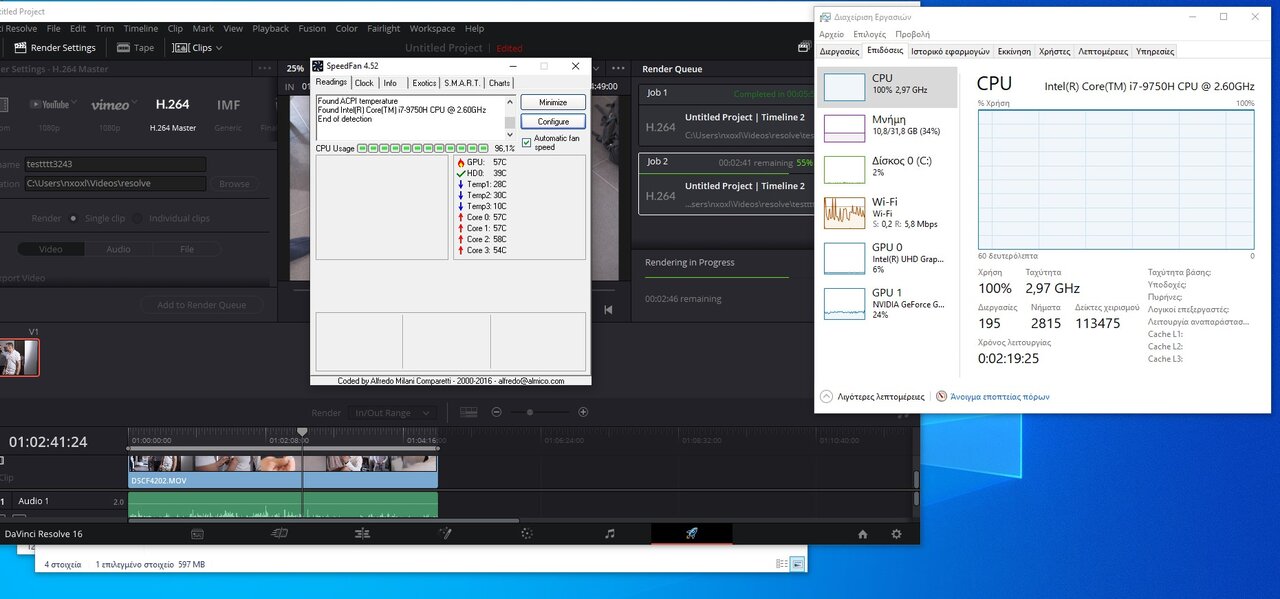Collapse details with Λιγότερες λεπτομέρειες
This screenshot has height=599, width=1280.
point(872,396)
